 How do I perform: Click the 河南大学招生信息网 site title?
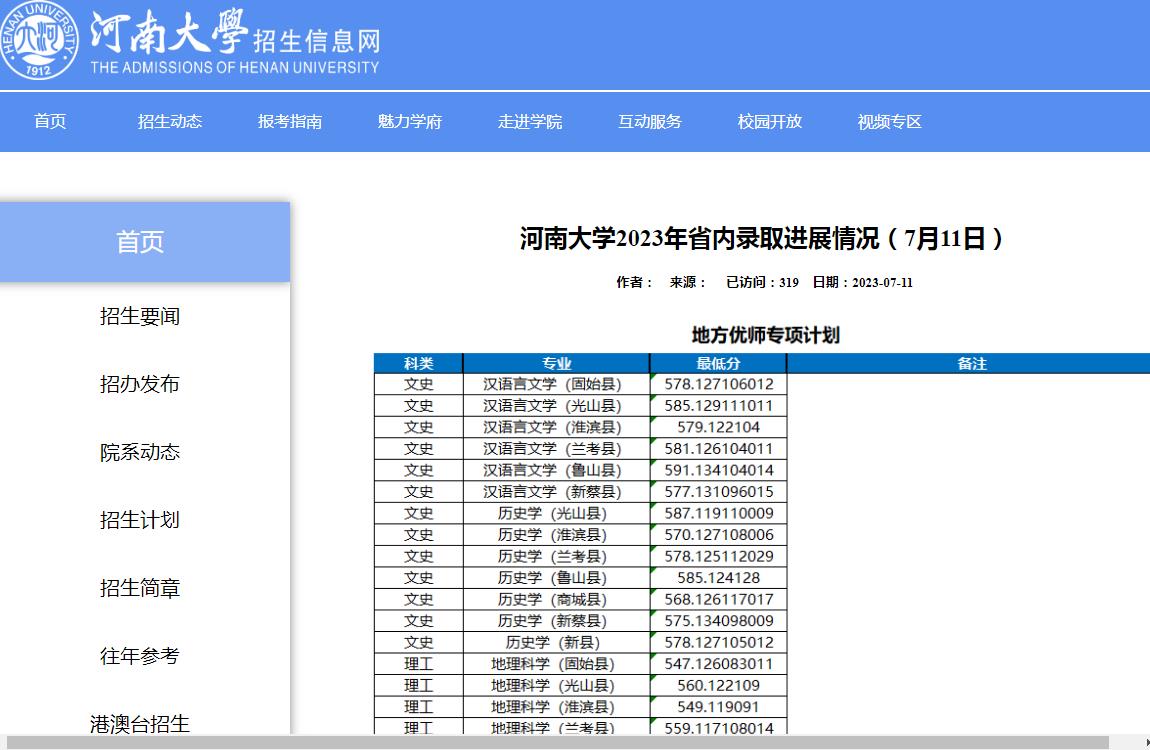click(x=235, y=41)
